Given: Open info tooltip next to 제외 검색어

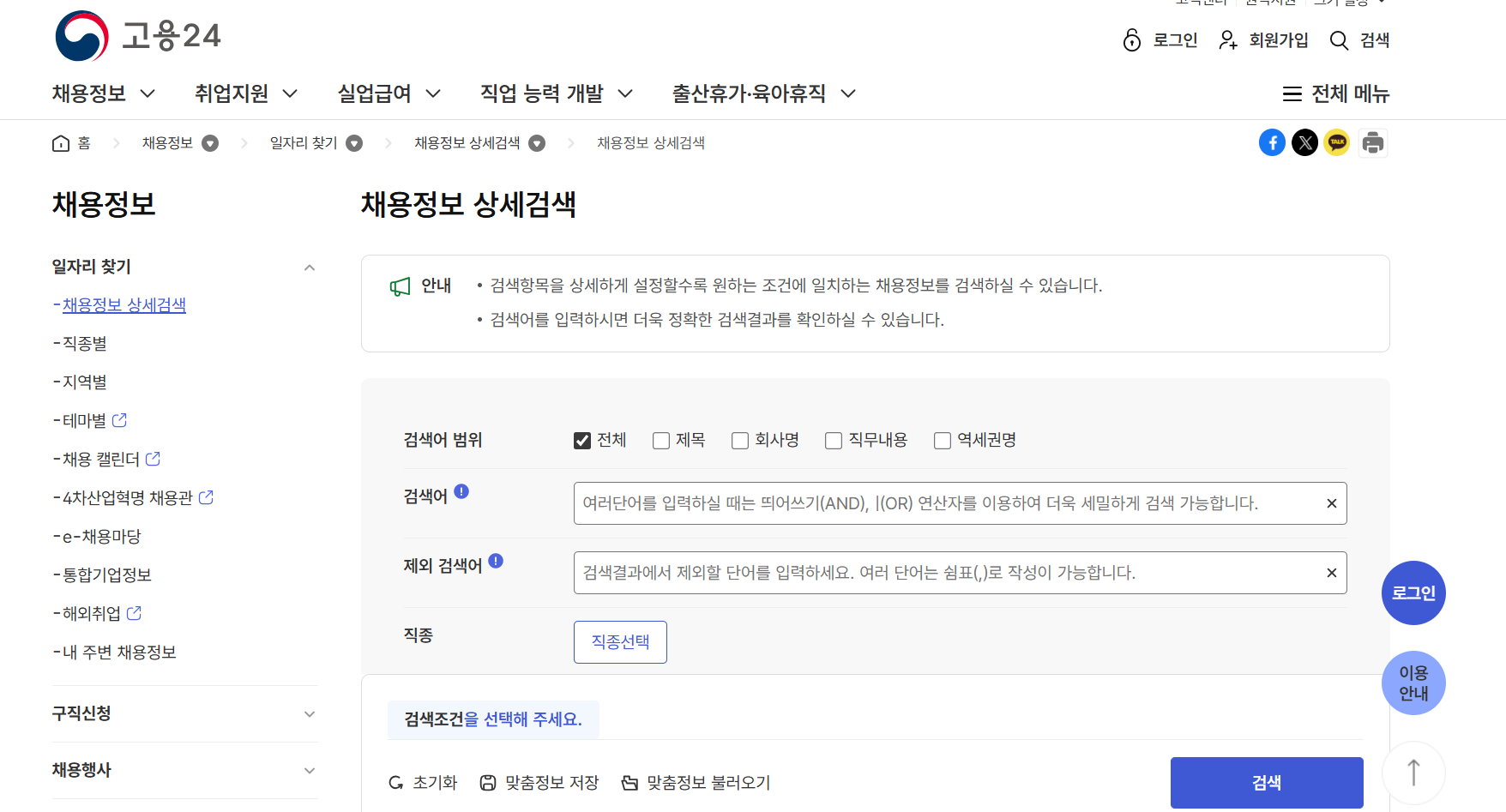Looking at the screenshot, I should tap(496, 561).
